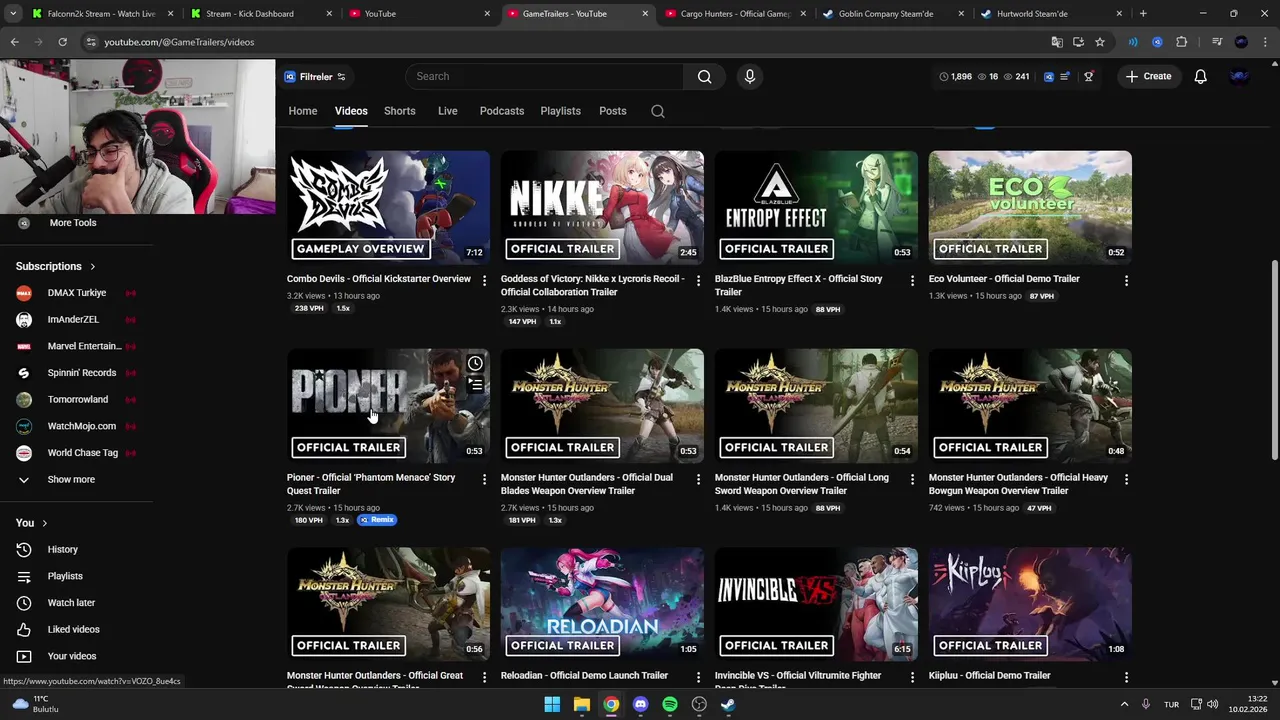Click the Liked videos thumbs-up icon in sidebar
Screen dimensions: 1280x720
[x=24, y=629]
